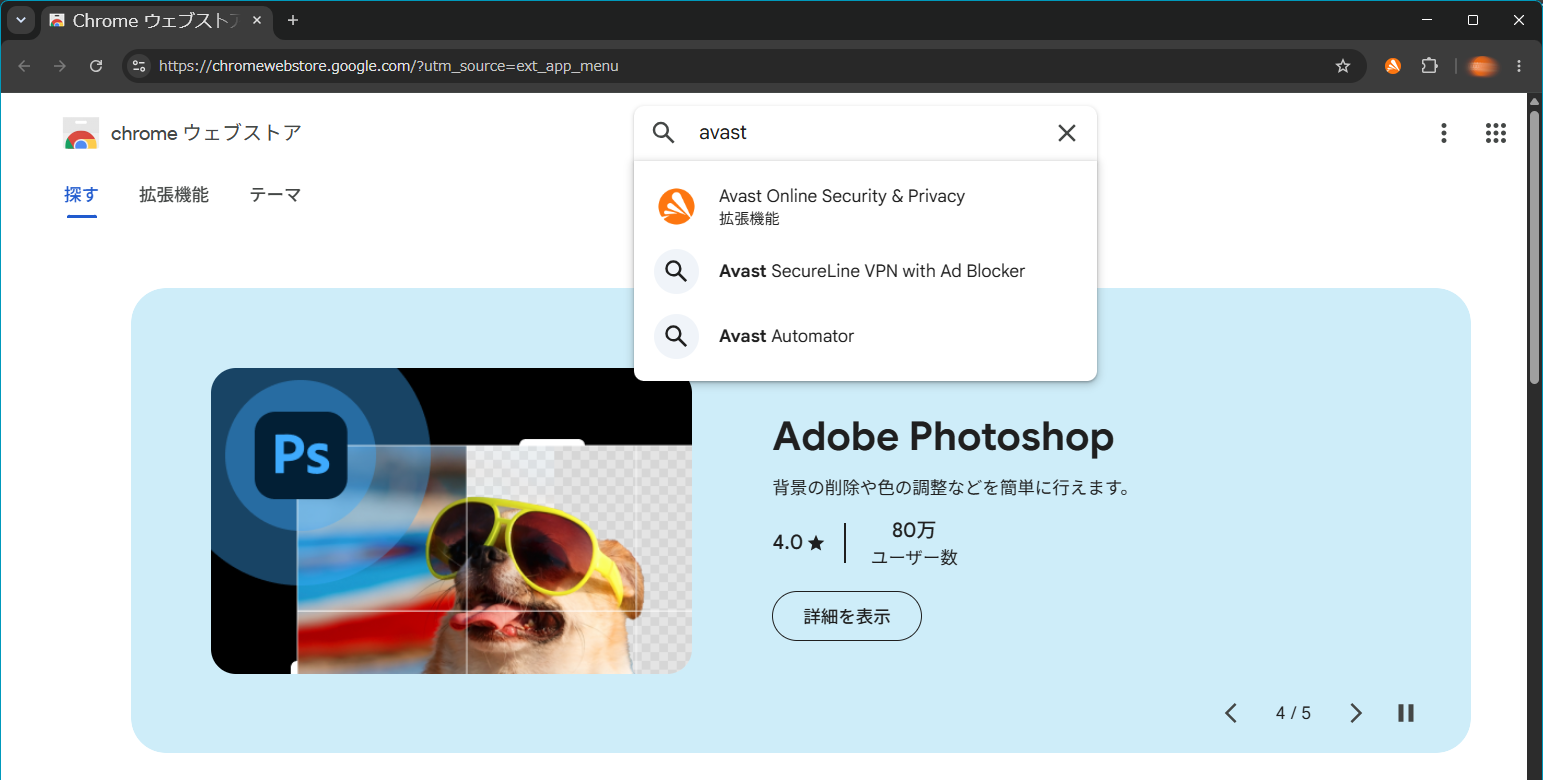Click the scrollbar up arrow
This screenshot has width=1543, height=780.
[x=1534, y=101]
